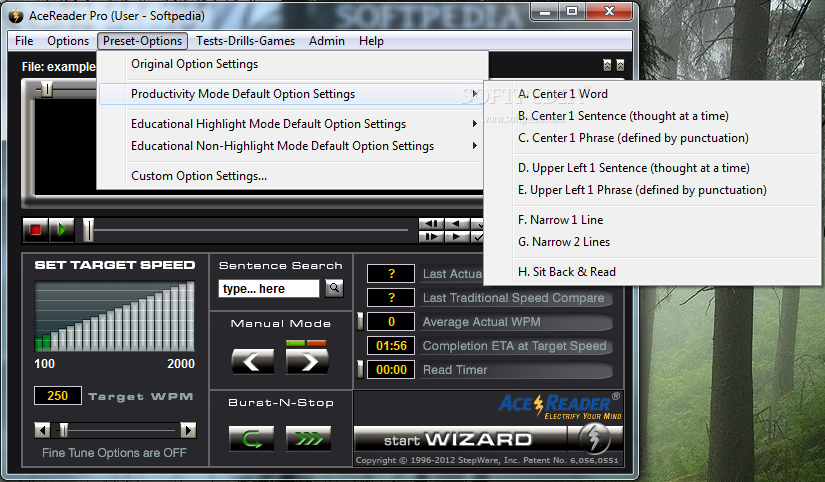Expand Productivity Mode Default Option Settings submenu

coord(290,94)
